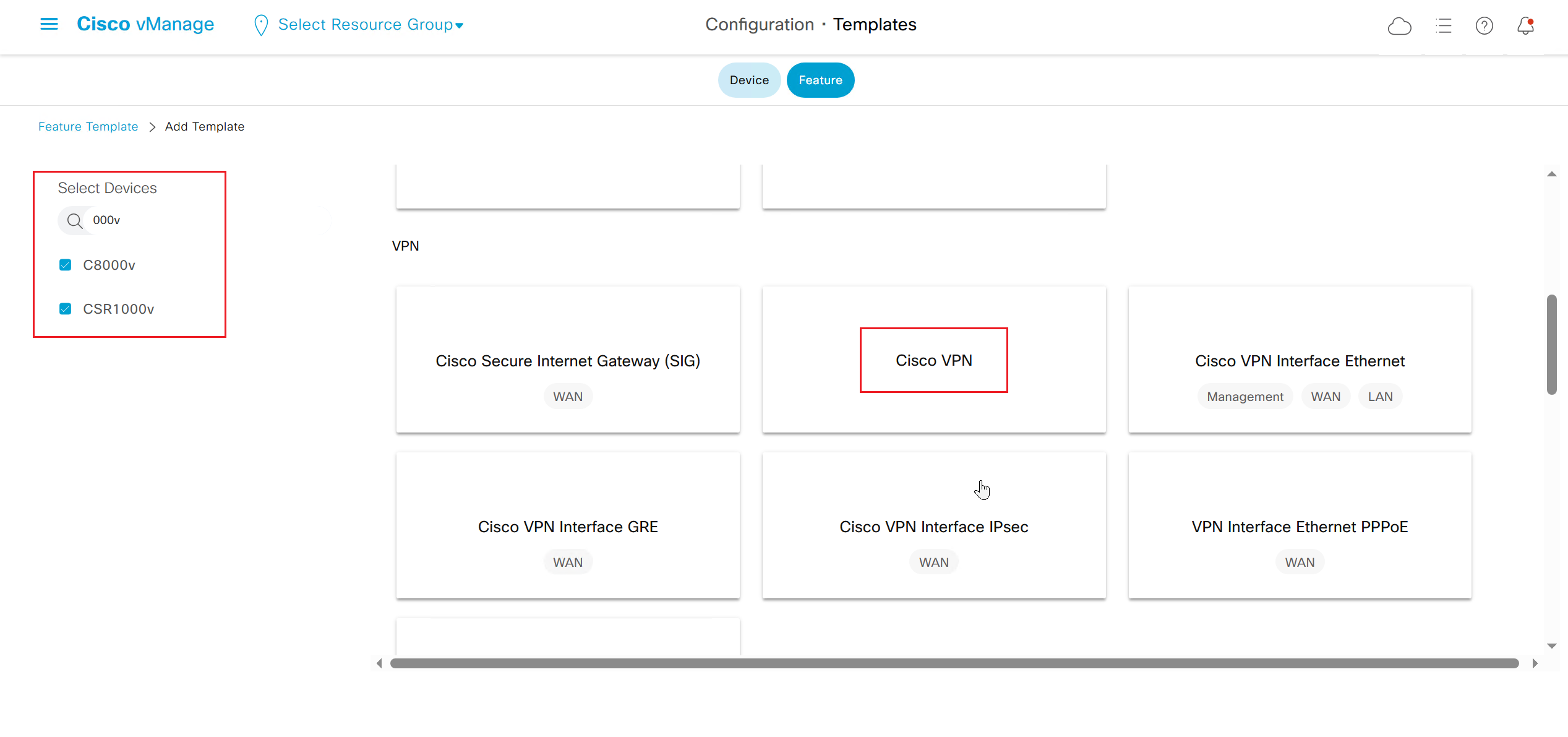Click the breadcrumb chevron separator
The width and height of the screenshot is (1568, 737).
tap(152, 127)
